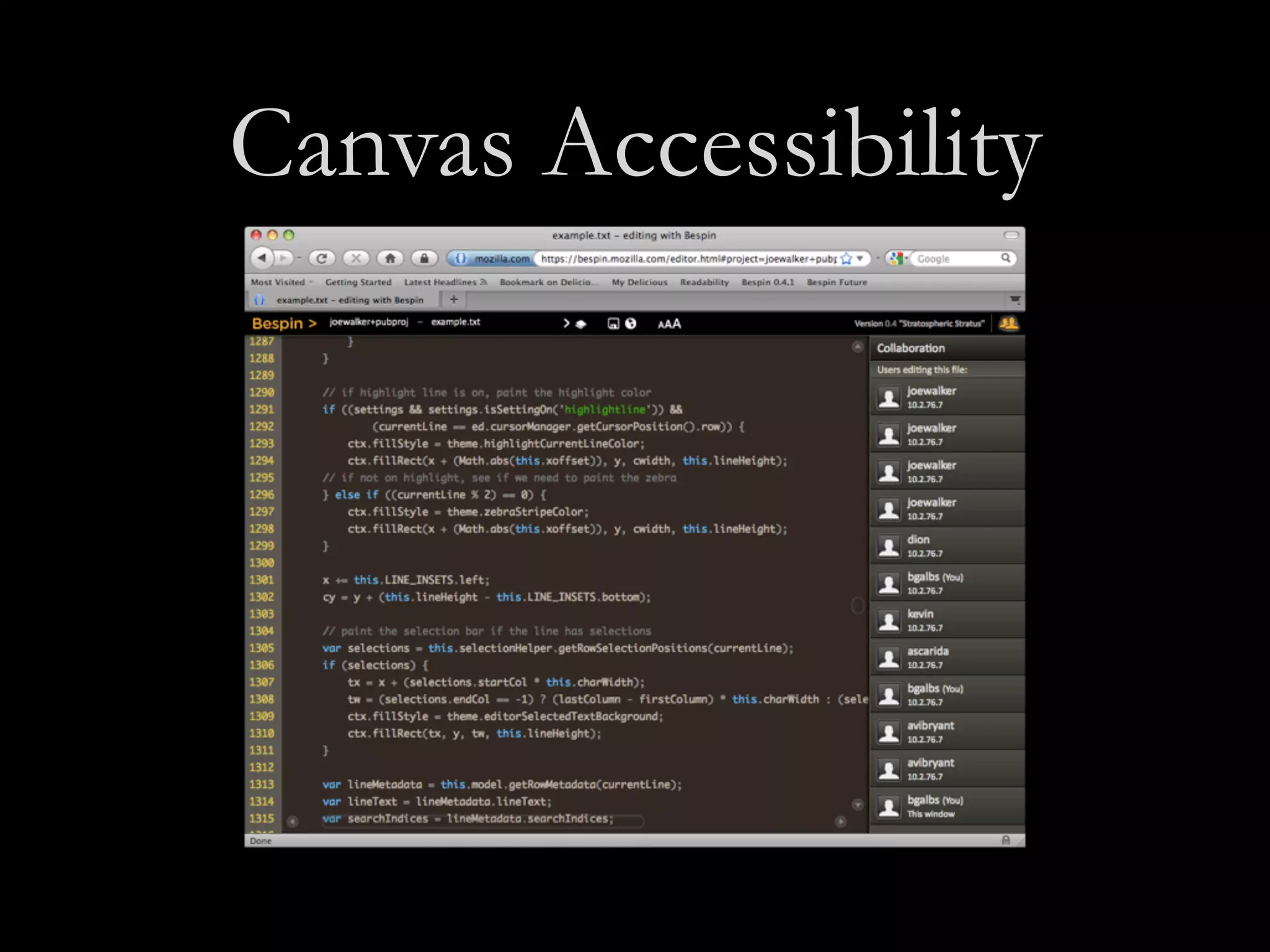The image size is (1270, 952).
Task: Open the My Delicious bookmark
Action: [639, 282]
